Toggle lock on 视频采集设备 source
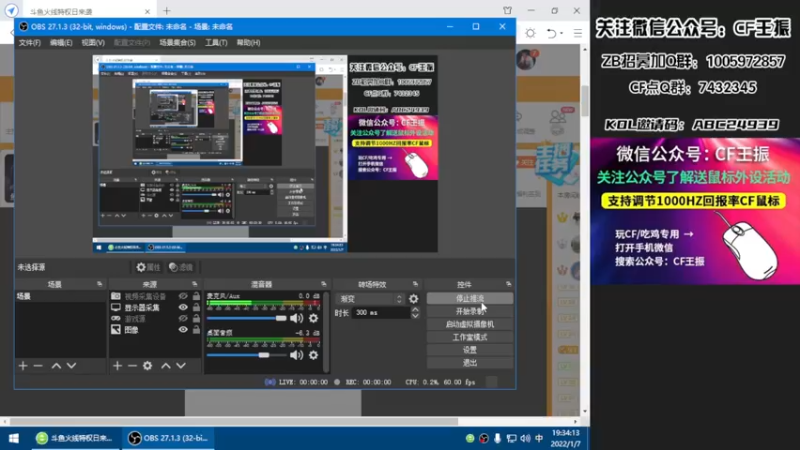Viewport: 800px width, 450px height. click(196, 296)
